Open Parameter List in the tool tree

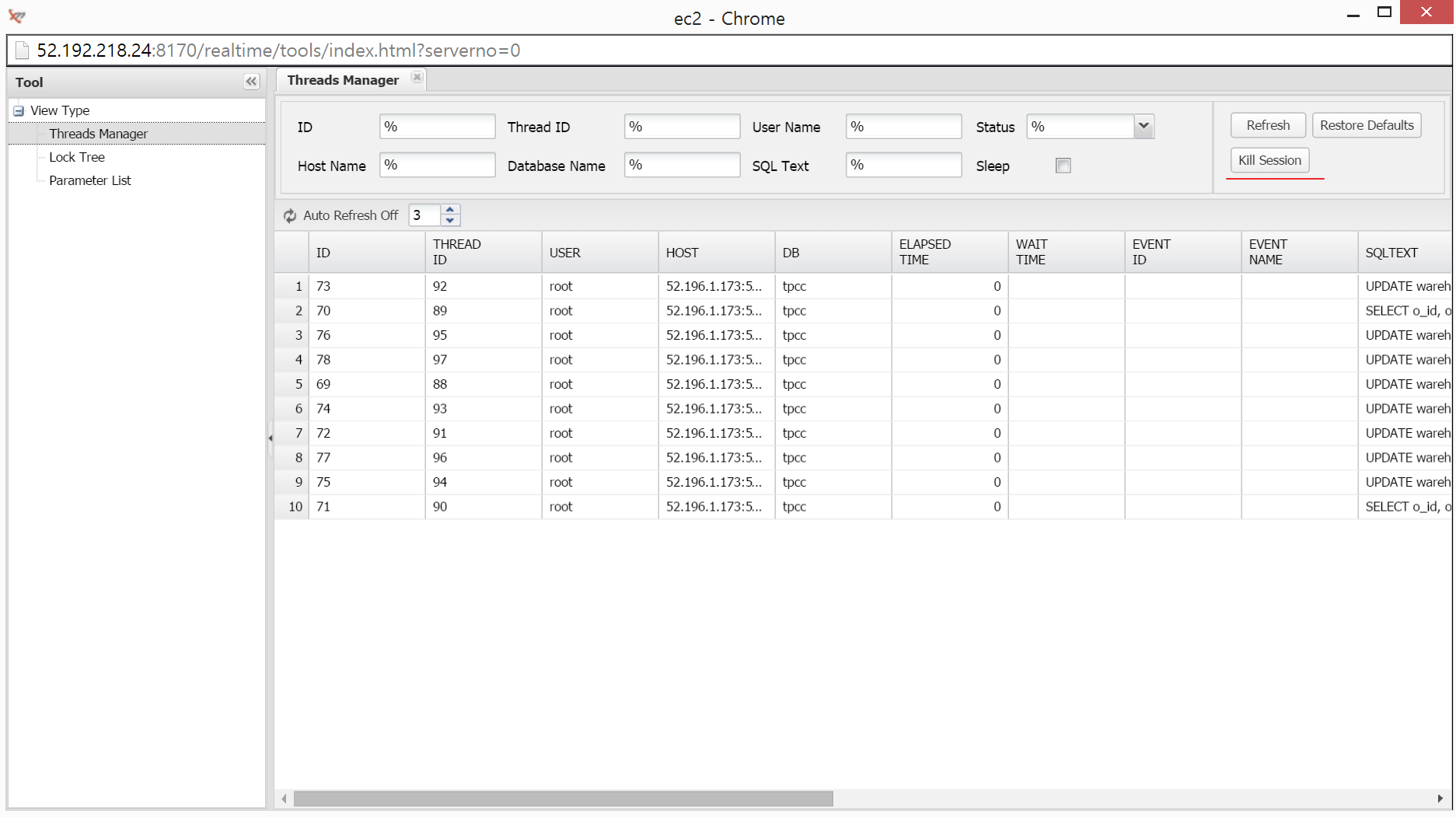point(90,180)
